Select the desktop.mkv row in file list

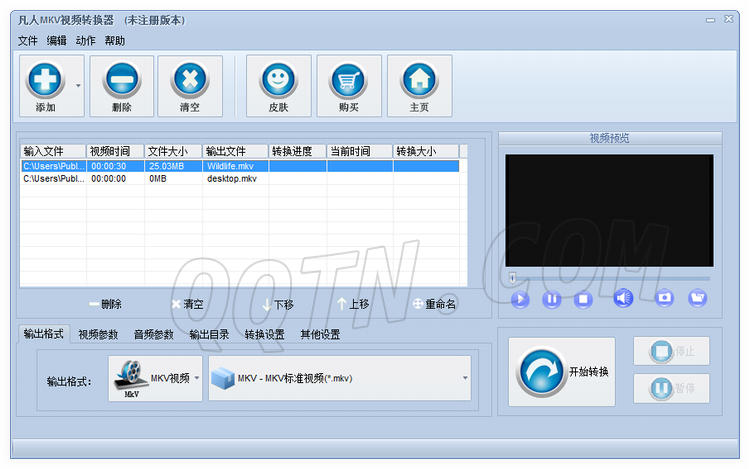tap(232, 179)
